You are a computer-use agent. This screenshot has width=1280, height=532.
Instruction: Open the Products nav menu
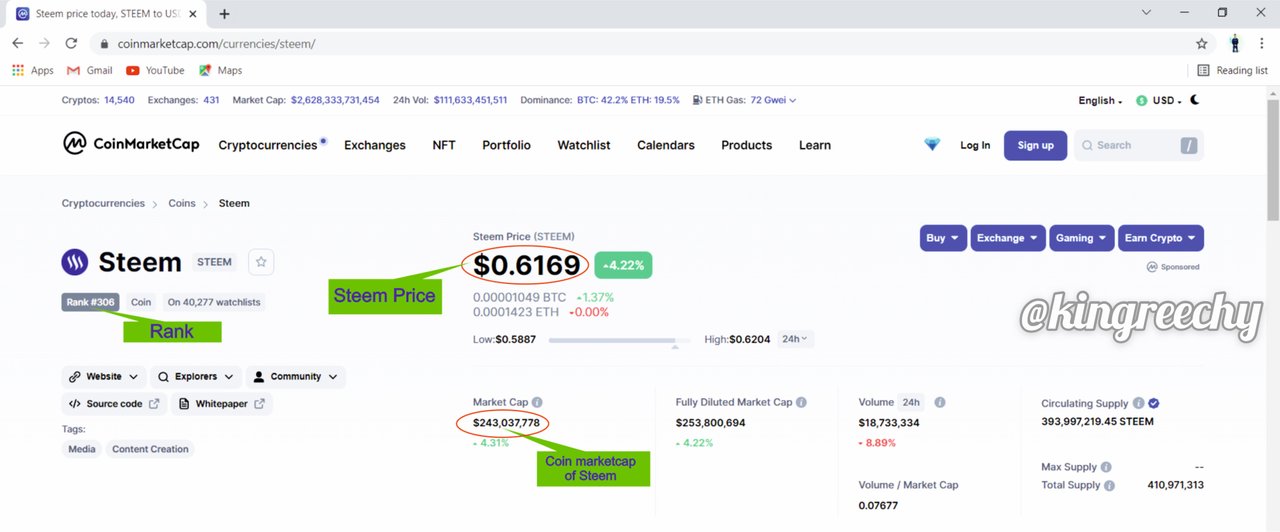747,145
